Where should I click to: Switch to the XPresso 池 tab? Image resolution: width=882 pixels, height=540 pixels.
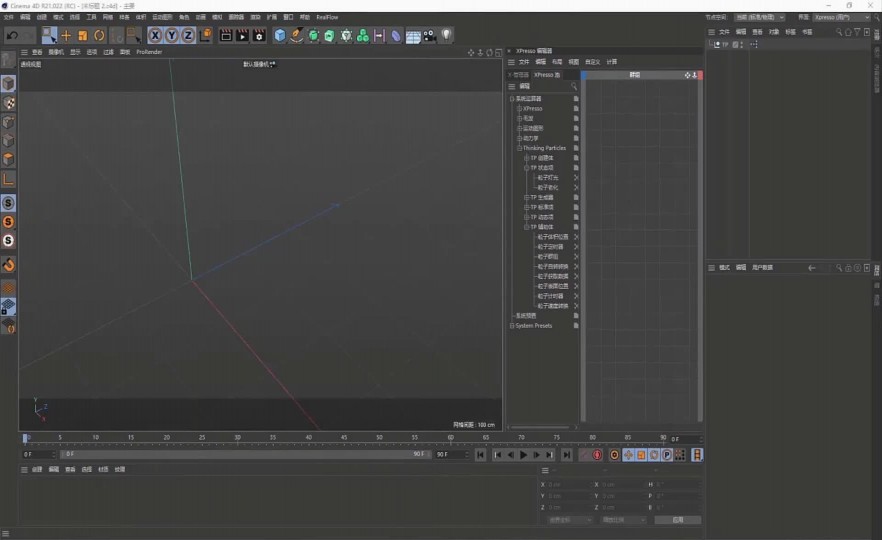pyautogui.click(x=547, y=75)
